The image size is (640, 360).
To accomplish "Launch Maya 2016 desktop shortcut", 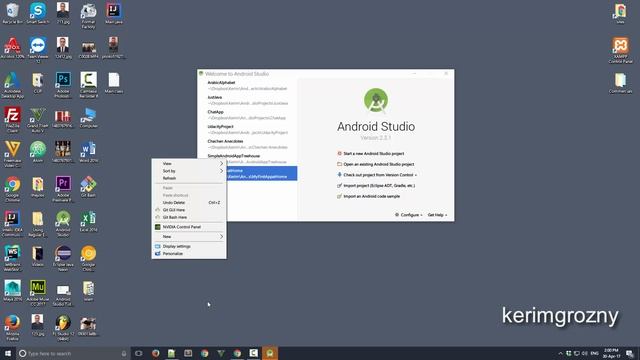I will pyautogui.click(x=12, y=291).
